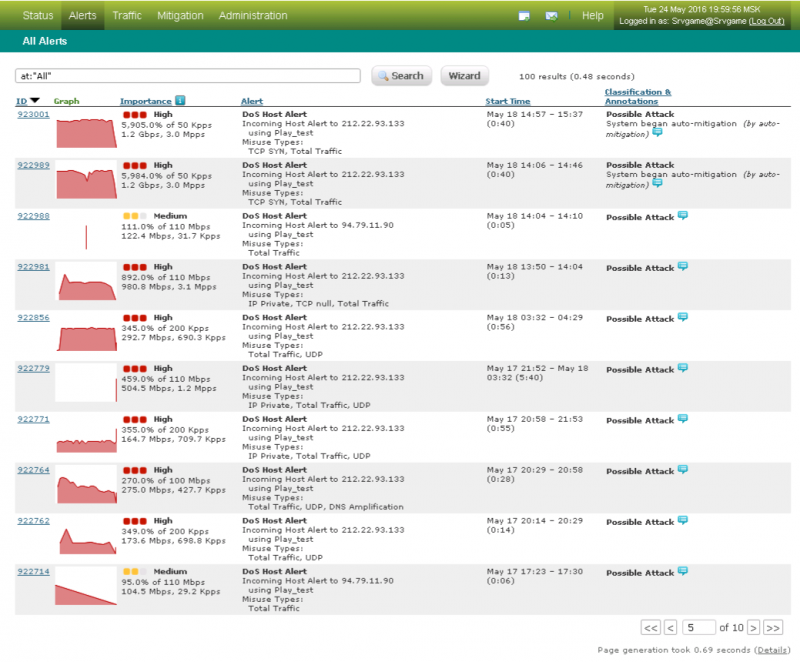
Task: Sort by the Start Time column header
Action: pos(508,101)
